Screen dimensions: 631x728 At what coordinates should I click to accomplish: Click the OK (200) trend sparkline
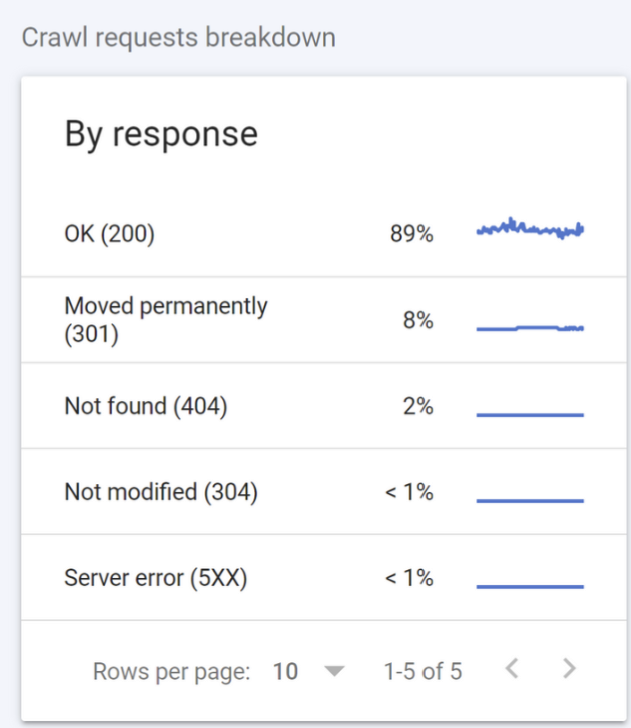point(530,228)
